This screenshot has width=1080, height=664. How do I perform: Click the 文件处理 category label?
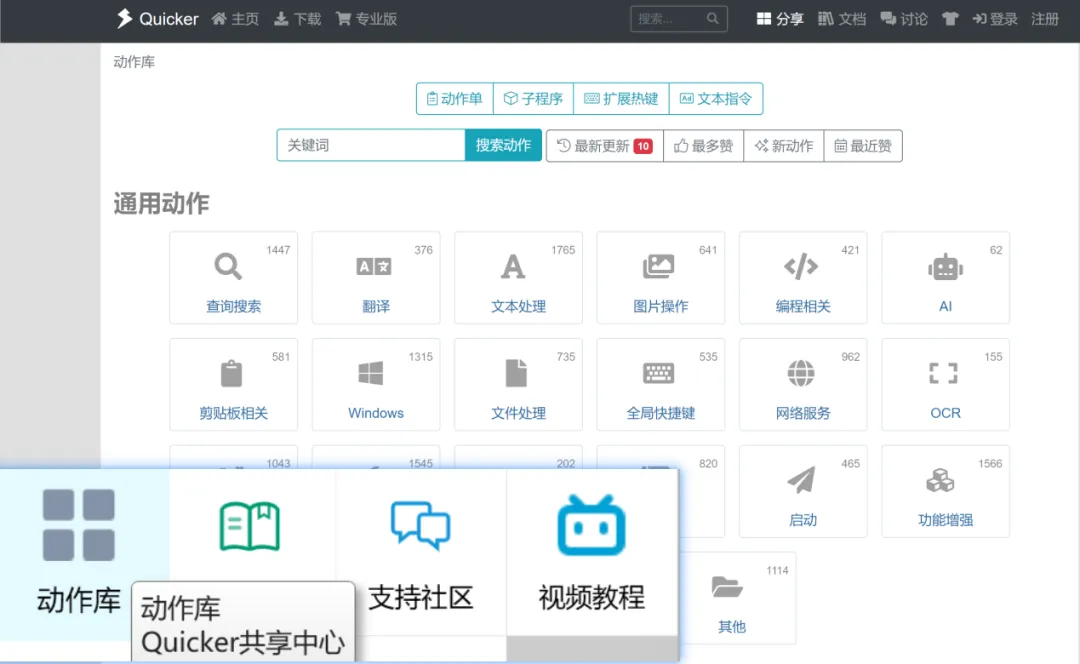tap(519, 413)
